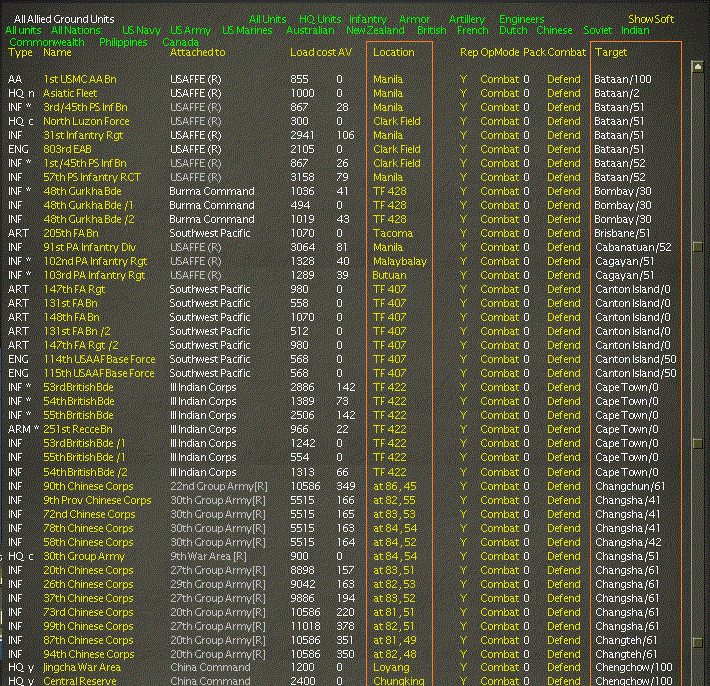Click Bataan/100 target cell

[x=623, y=79]
